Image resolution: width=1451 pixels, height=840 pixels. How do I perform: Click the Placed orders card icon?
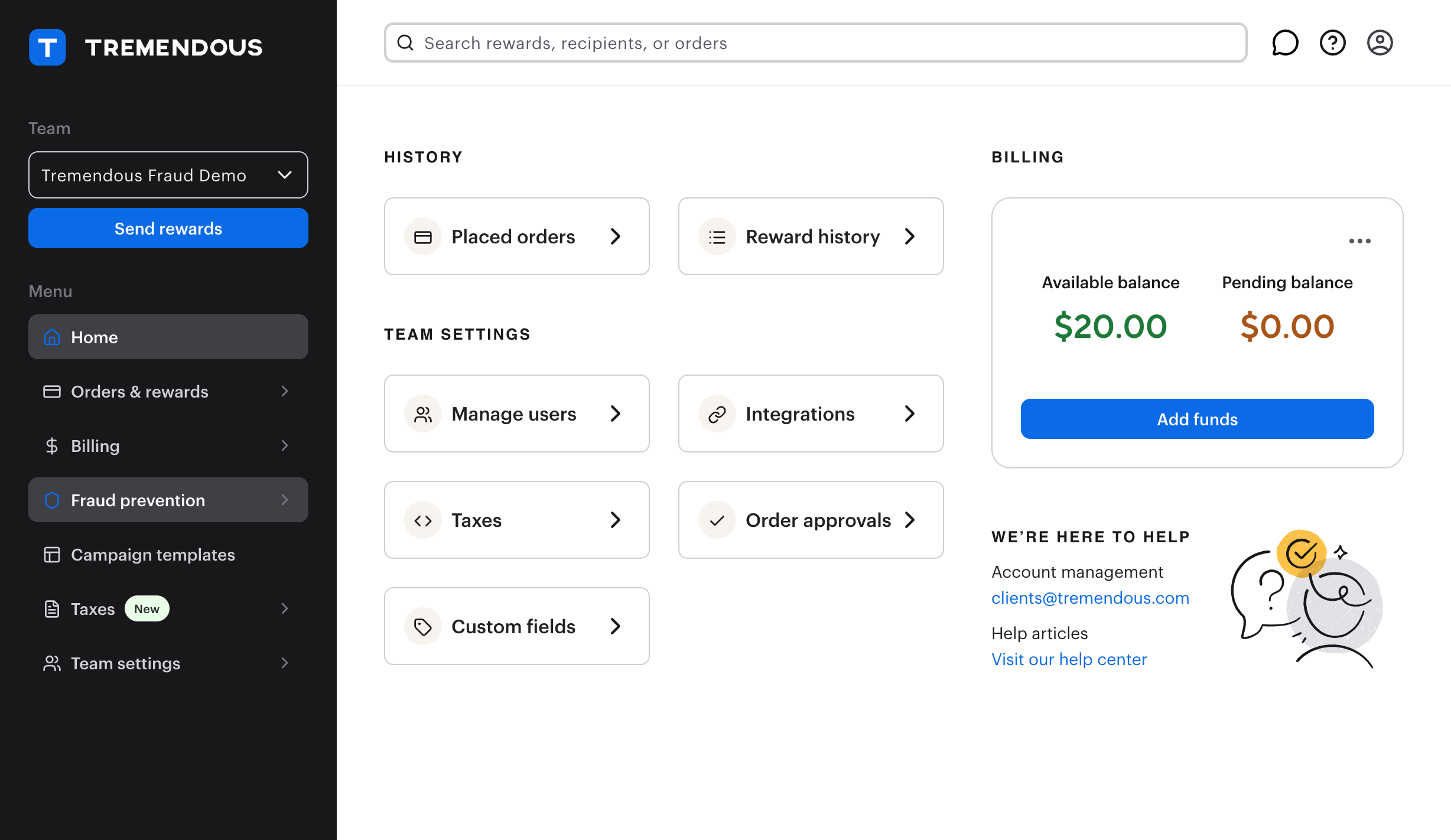click(x=423, y=236)
